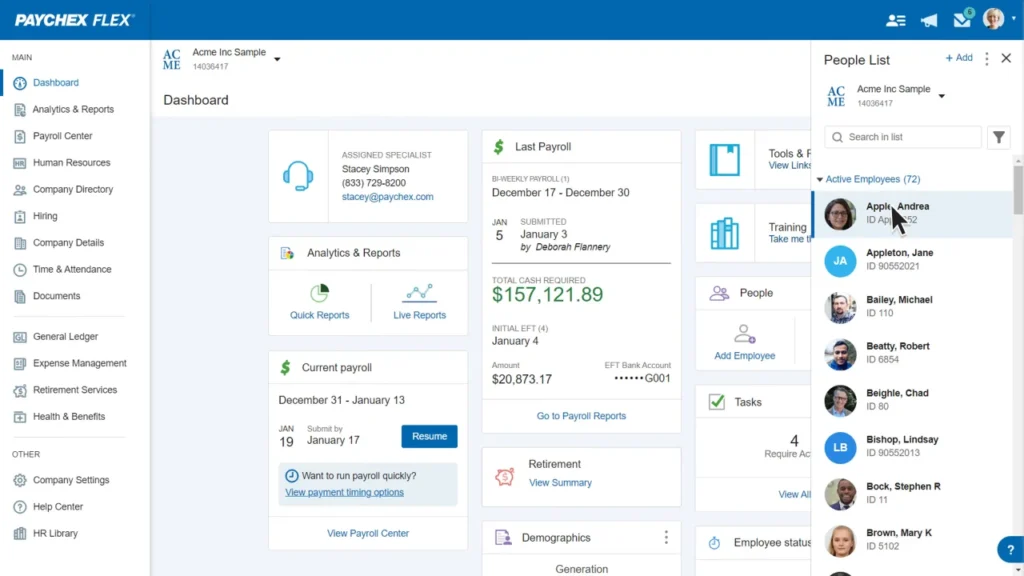The width and height of the screenshot is (1024, 576).
Task: Select Retirement Services from sidebar
Action: point(74,390)
